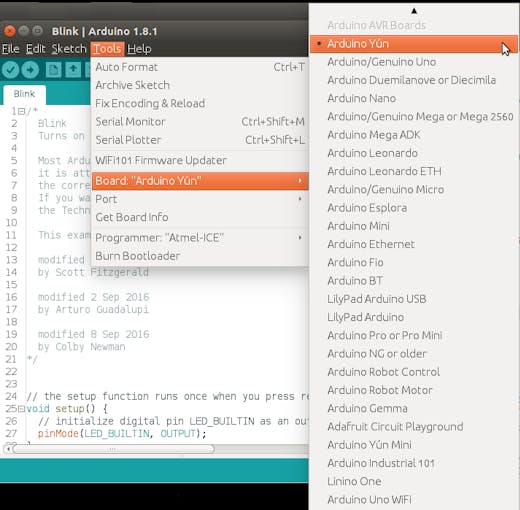520x510 pixels.
Task: Click the Verify checkmark toolbar icon
Action: click(10, 70)
